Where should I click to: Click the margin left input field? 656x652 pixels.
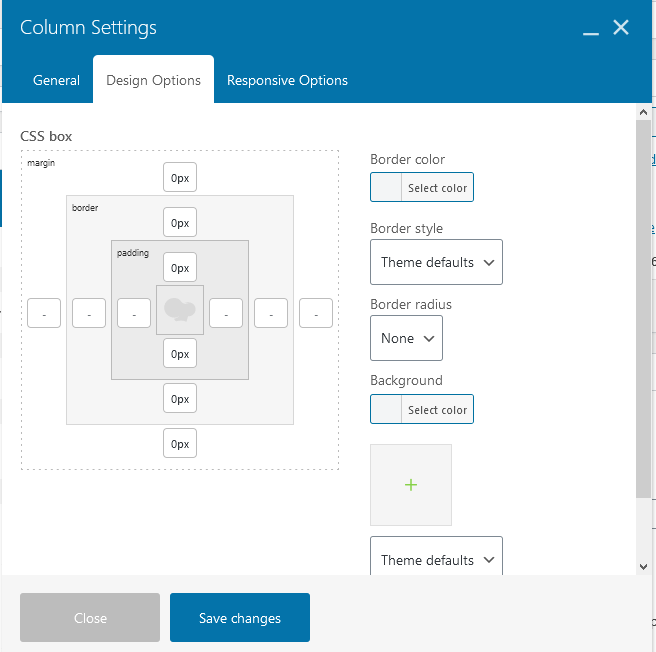click(x=44, y=313)
